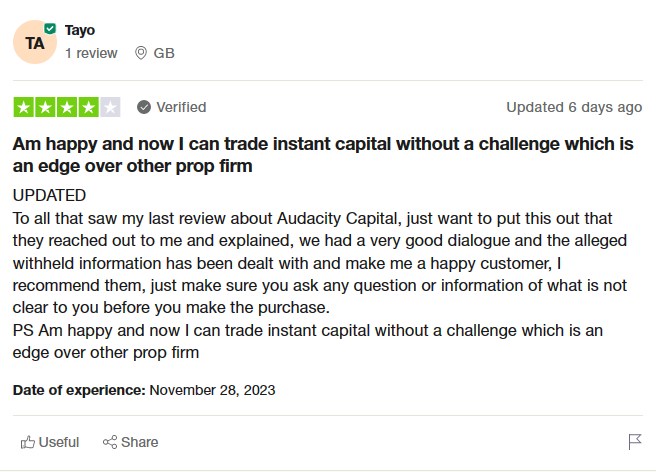Click the location pin icon next to GB
656x472 pixels.
(x=141, y=53)
